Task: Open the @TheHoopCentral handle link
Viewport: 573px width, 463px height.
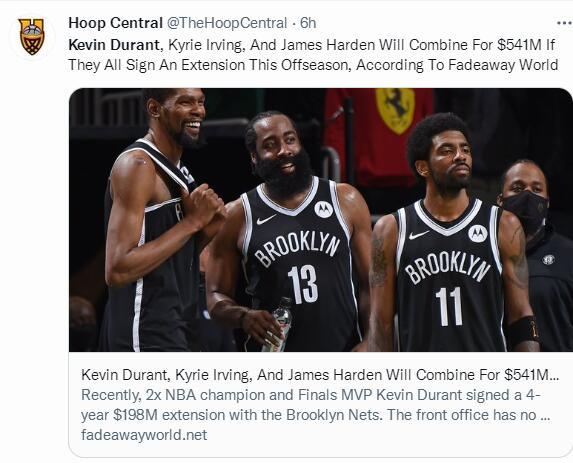Action: (227, 23)
